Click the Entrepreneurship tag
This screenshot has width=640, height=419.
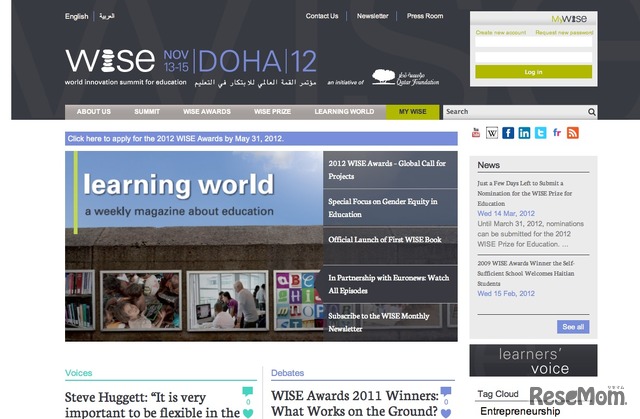click(x=520, y=411)
